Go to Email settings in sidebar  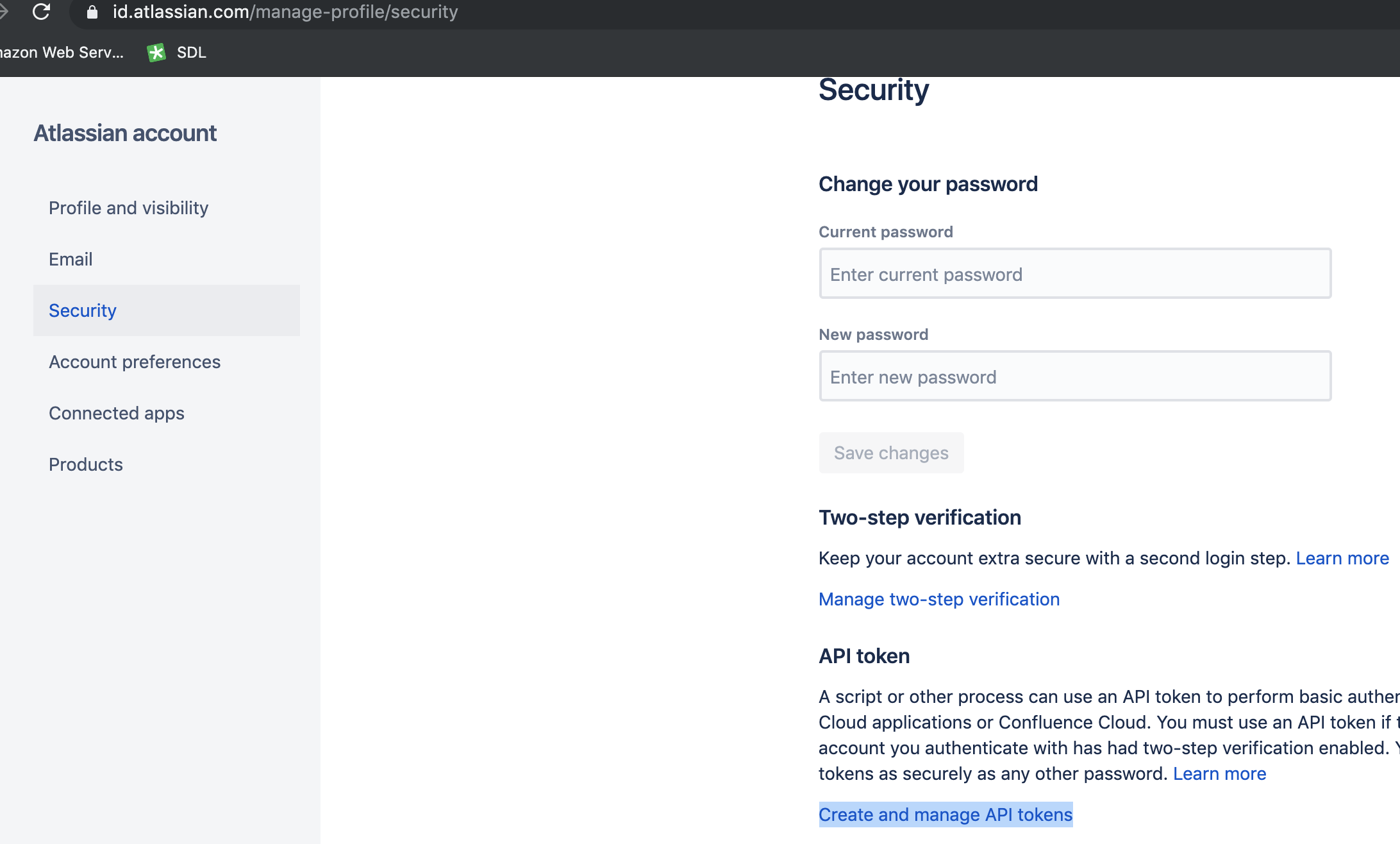[71, 259]
